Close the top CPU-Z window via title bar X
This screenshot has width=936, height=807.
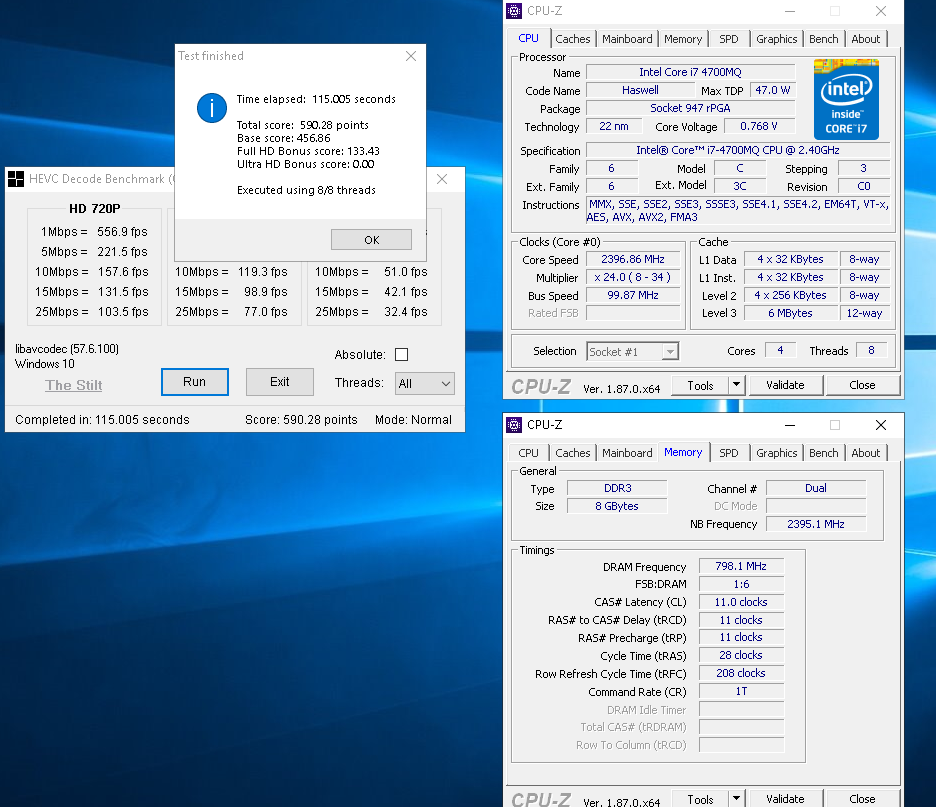point(880,11)
